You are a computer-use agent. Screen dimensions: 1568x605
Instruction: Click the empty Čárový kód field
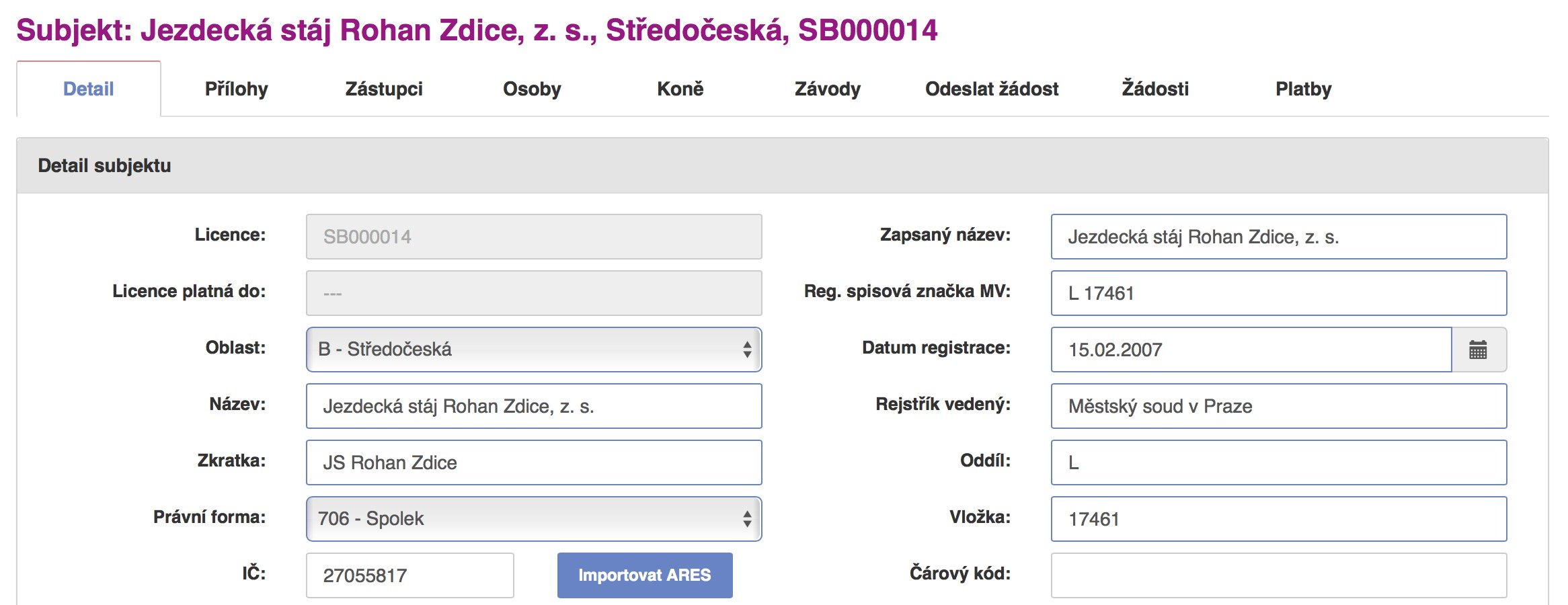(x=1278, y=575)
